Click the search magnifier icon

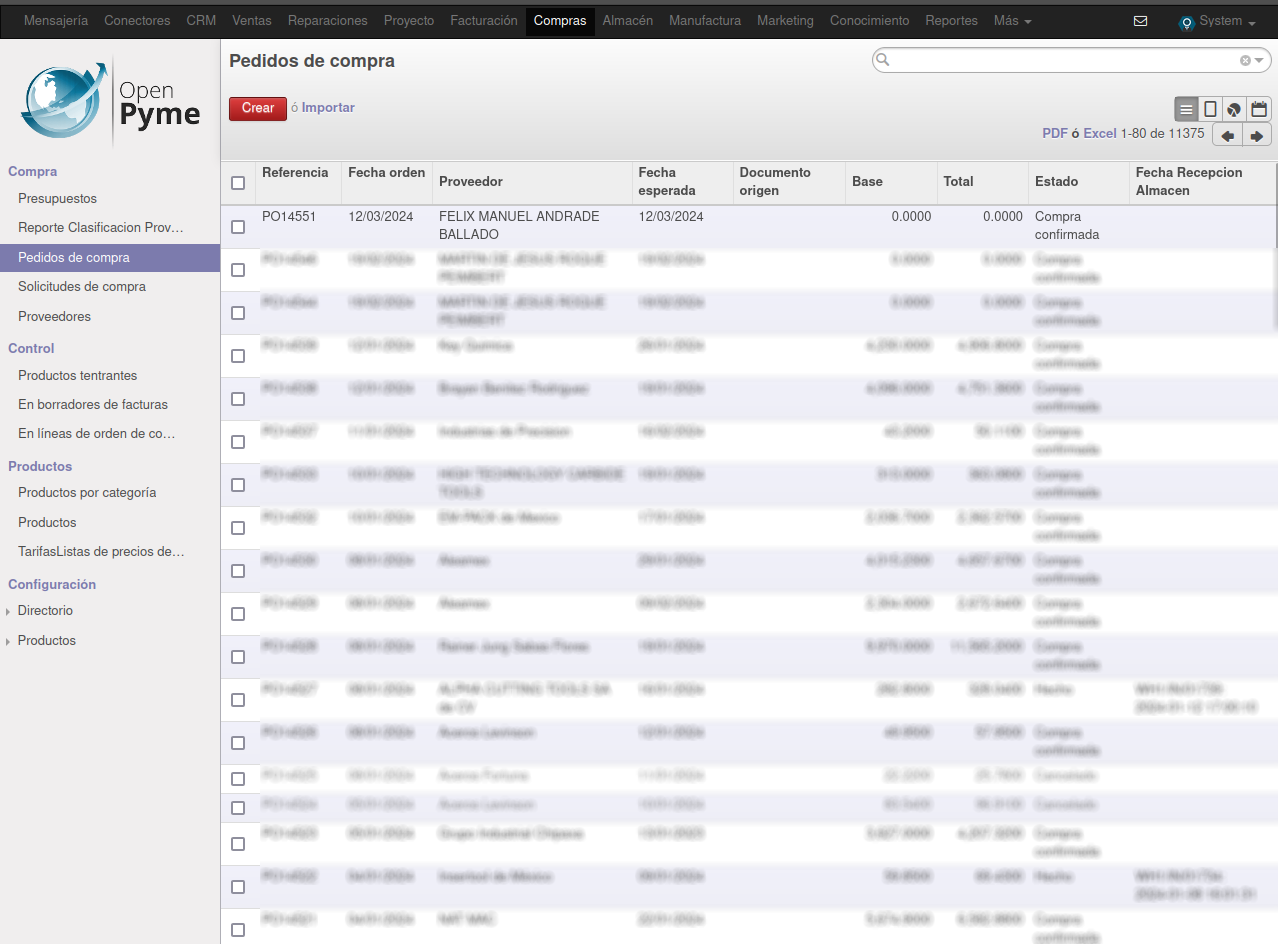882,60
